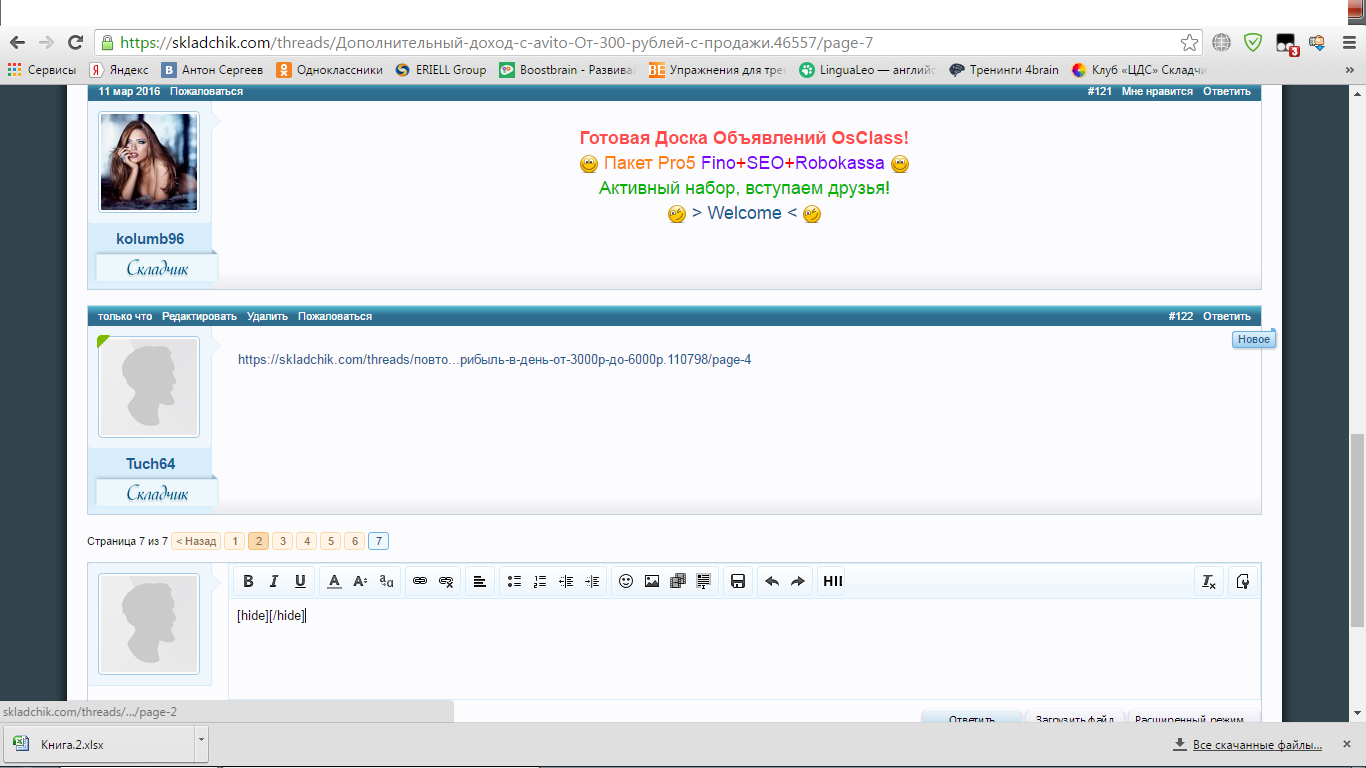Screen dimensions: 1366x768
Task: Click the HII toolbar button in editor
Action: click(x=832, y=581)
